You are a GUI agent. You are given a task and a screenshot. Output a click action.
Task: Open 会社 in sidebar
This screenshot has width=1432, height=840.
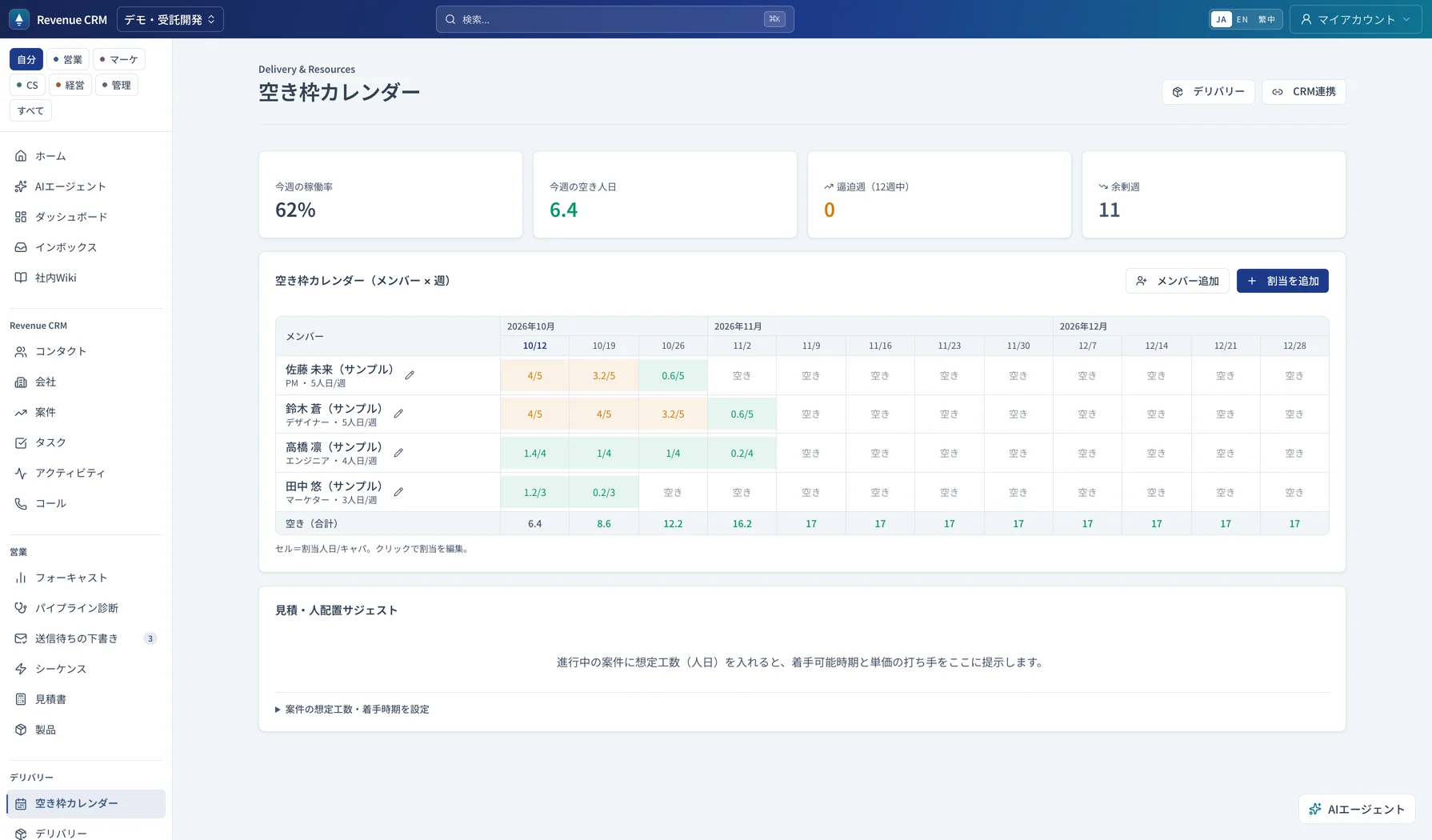click(x=86, y=382)
